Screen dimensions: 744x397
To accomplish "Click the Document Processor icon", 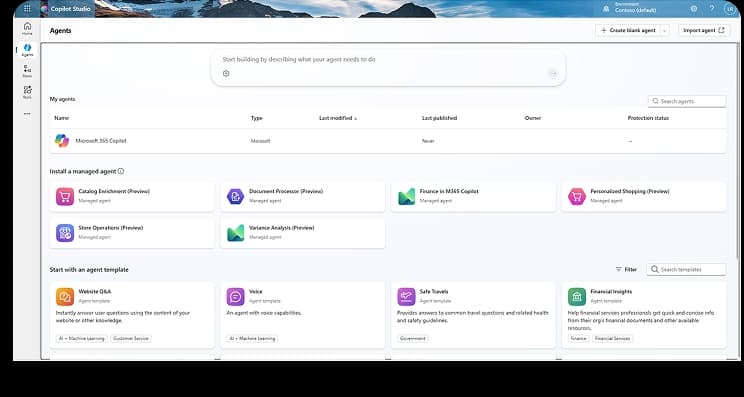I will 235,196.
